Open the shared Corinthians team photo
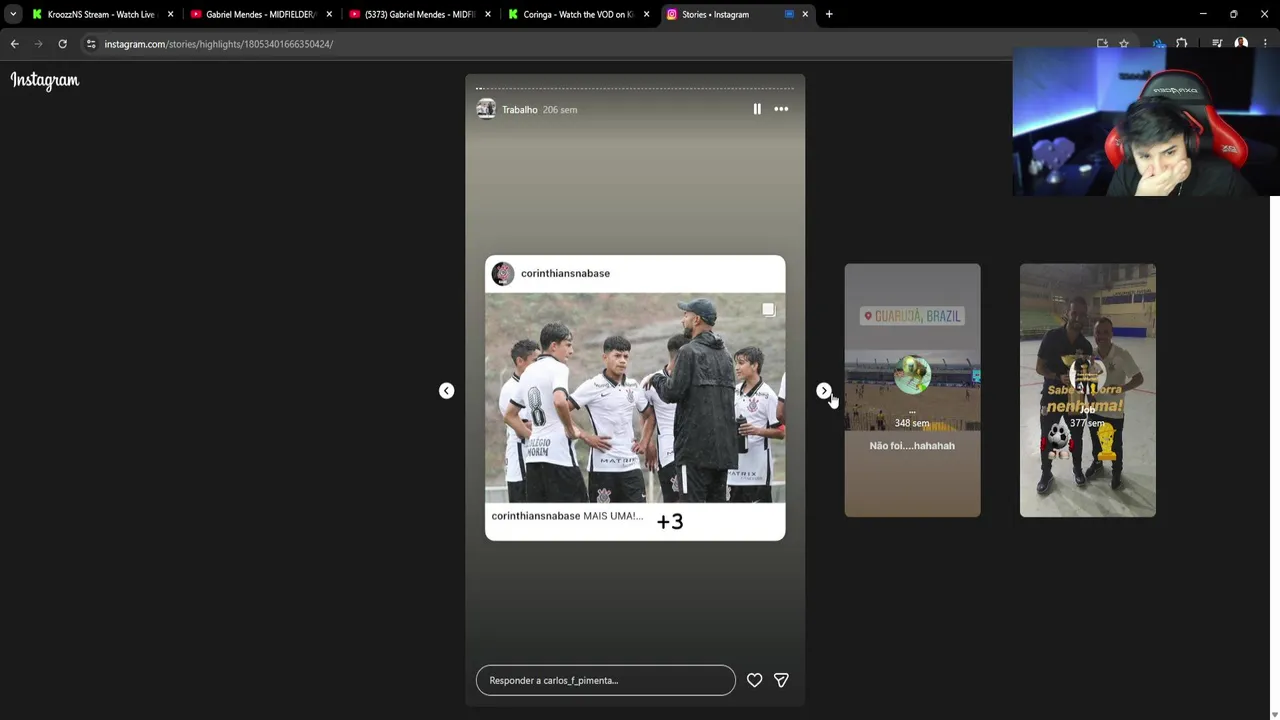This screenshot has height=720, width=1280. click(635, 398)
